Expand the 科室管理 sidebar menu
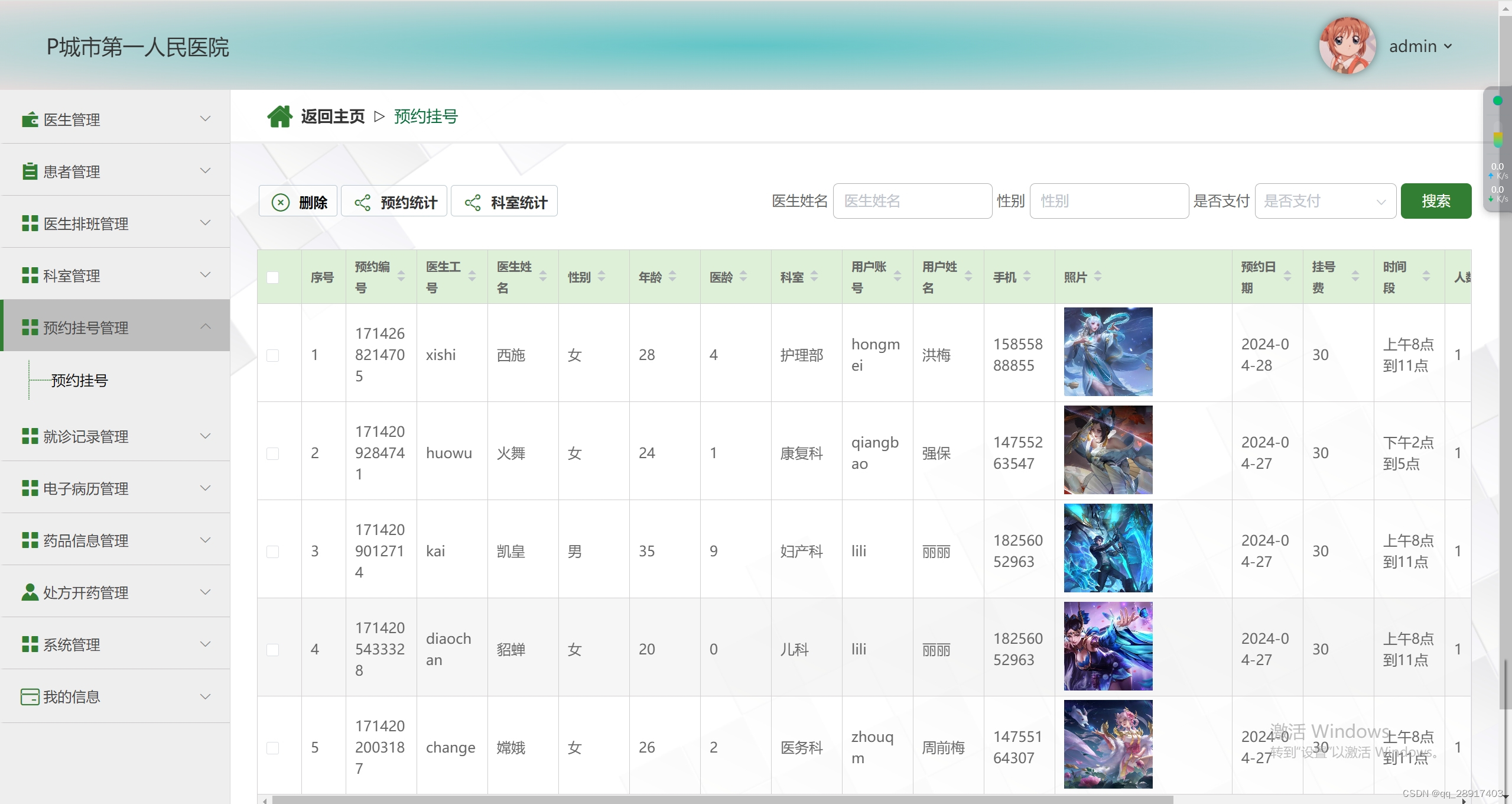The height and width of the screenshot is (804, 1512). coord(115,275)
